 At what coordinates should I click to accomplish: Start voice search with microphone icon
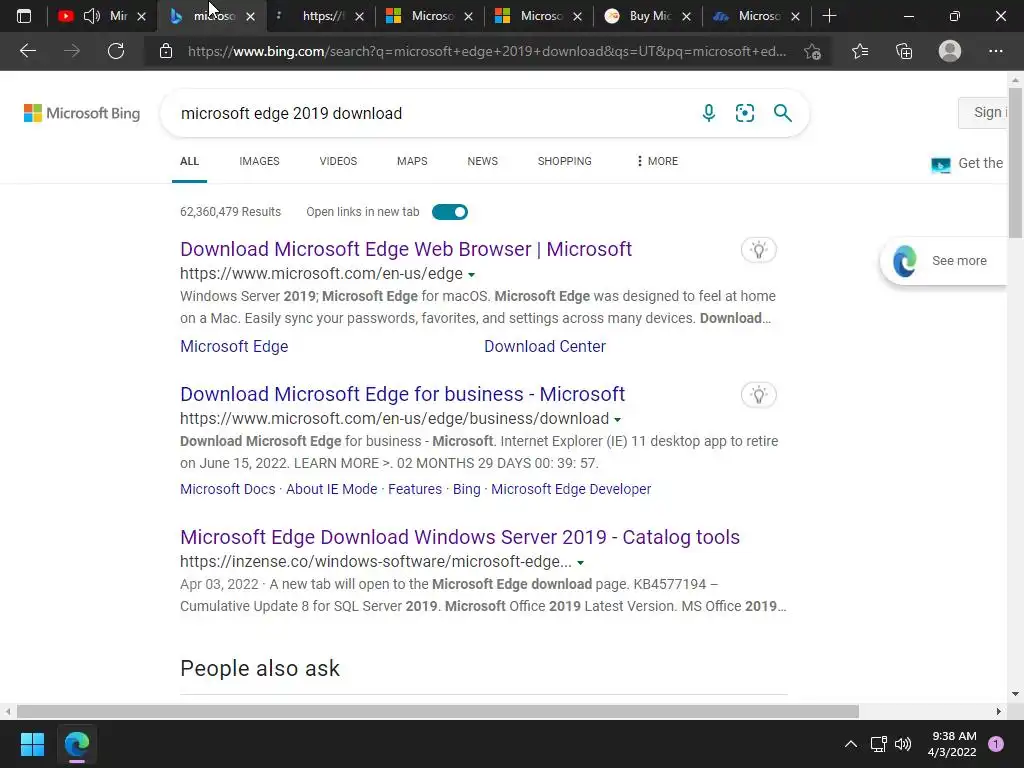pos(709,113)
